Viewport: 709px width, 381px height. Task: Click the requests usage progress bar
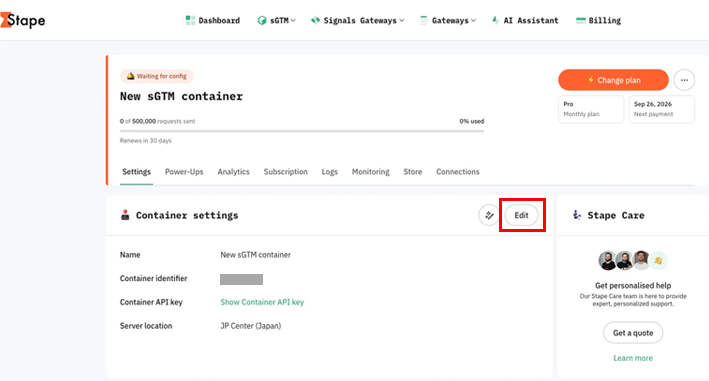click(x=302, y=131)
